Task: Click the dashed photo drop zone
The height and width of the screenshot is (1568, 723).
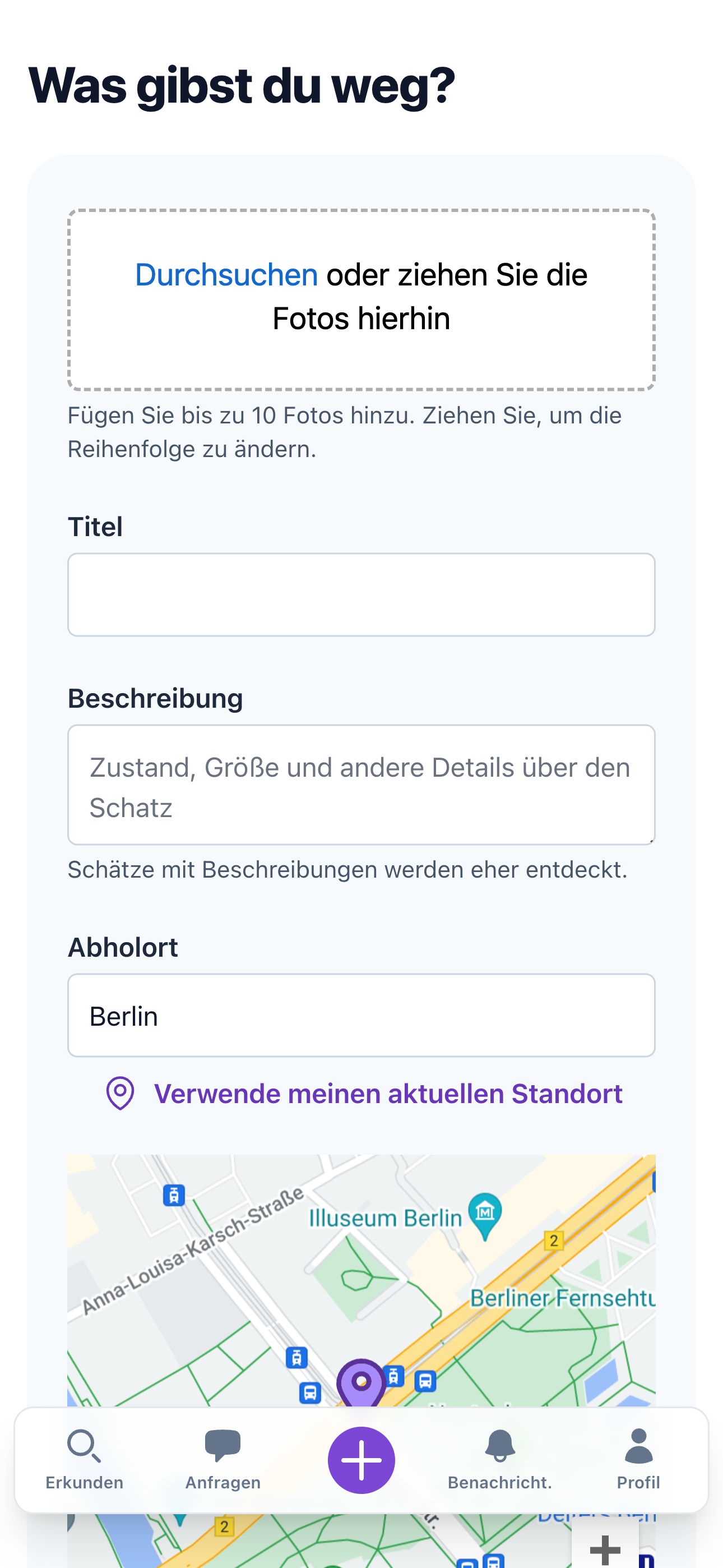Action: click(x=361, y=299)
